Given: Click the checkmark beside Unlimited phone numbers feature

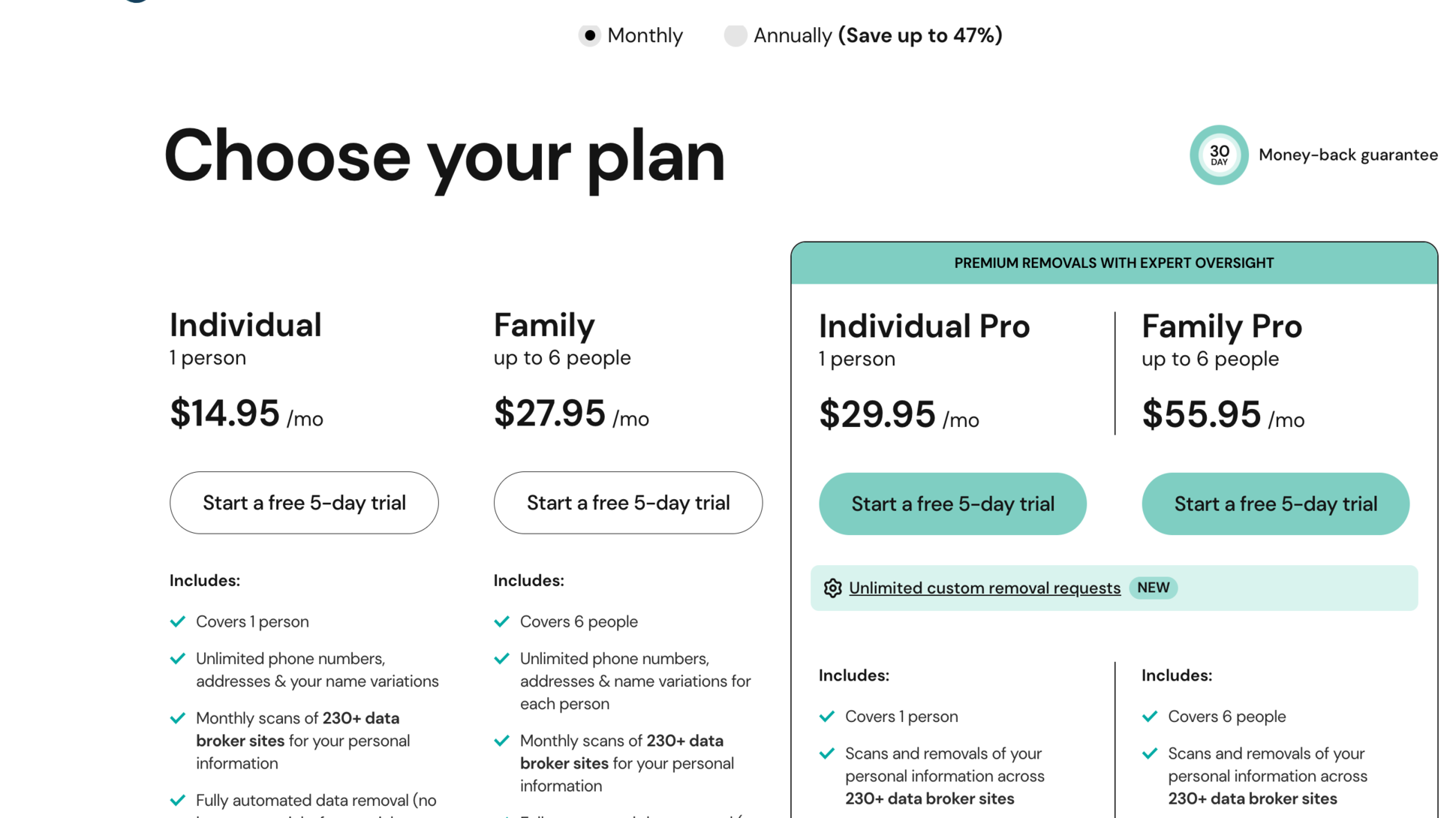Looking at the screenshot, I should pos(178,658).
